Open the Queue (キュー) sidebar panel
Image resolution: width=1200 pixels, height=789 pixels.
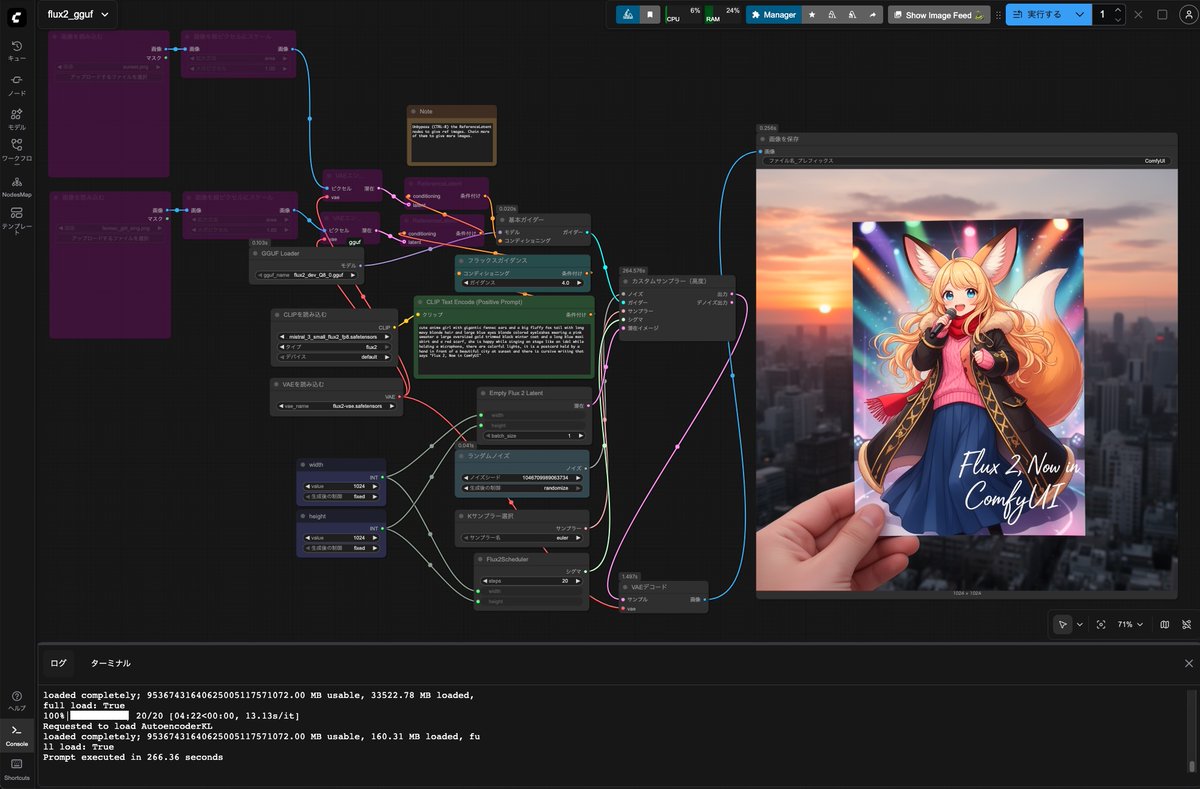pyautogui.click(x=17, y=51)
